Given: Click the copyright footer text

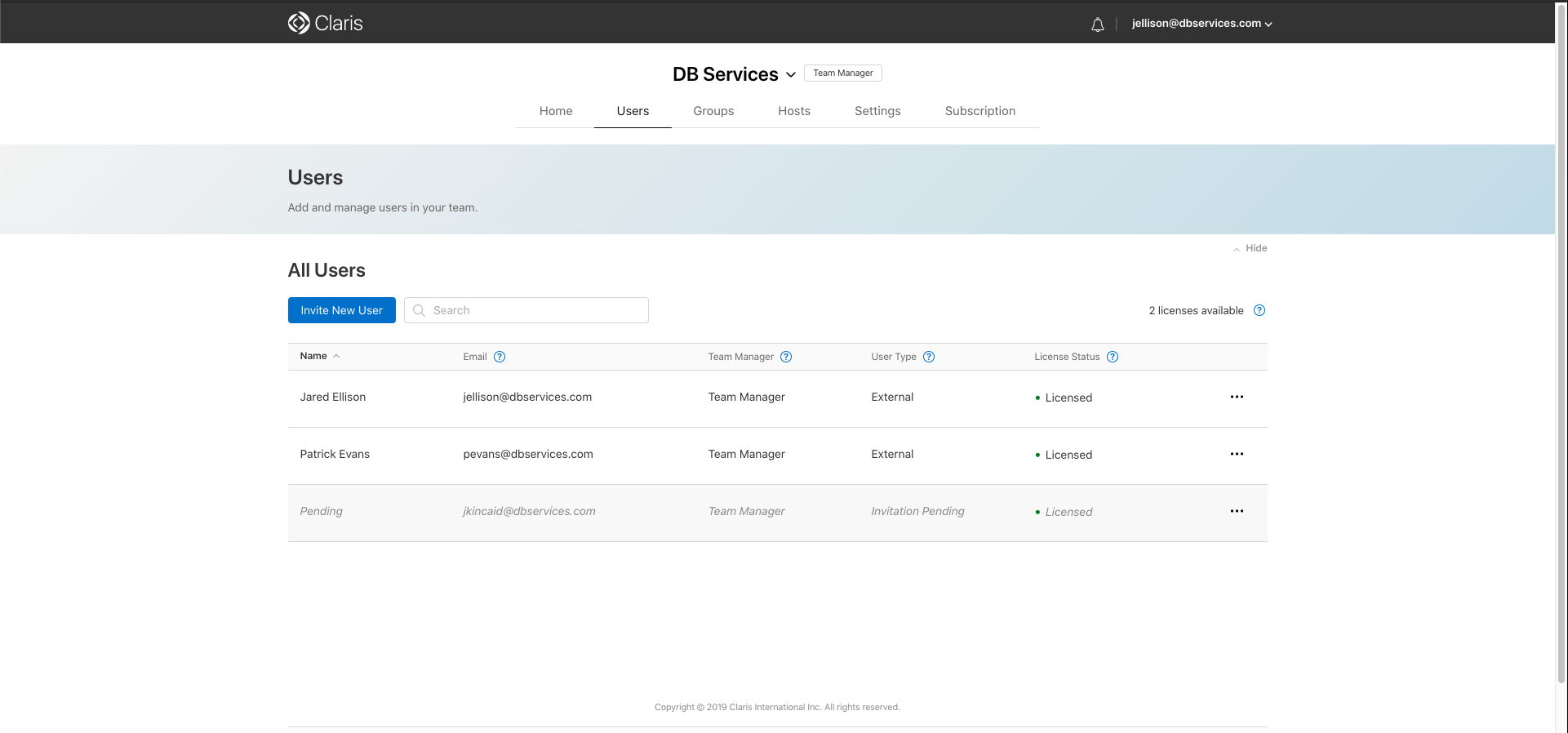Looking at the screenshot, I should (777, 707).
